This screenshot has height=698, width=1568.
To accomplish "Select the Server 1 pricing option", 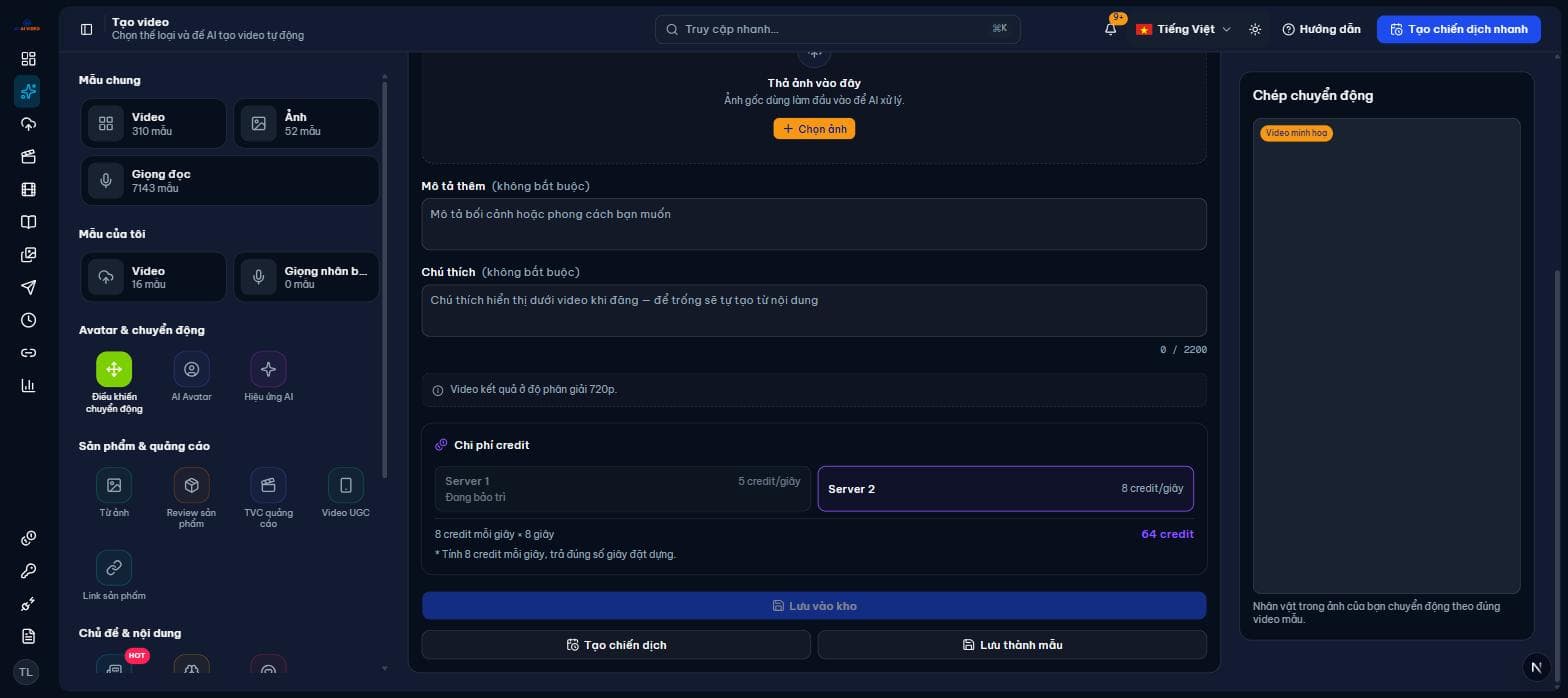I will coord(622,489).
